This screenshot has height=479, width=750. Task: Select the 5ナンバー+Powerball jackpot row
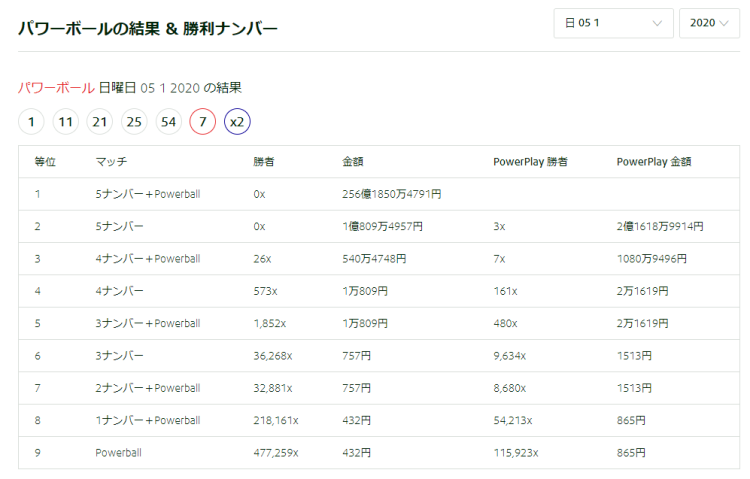(x=379, y=194)
